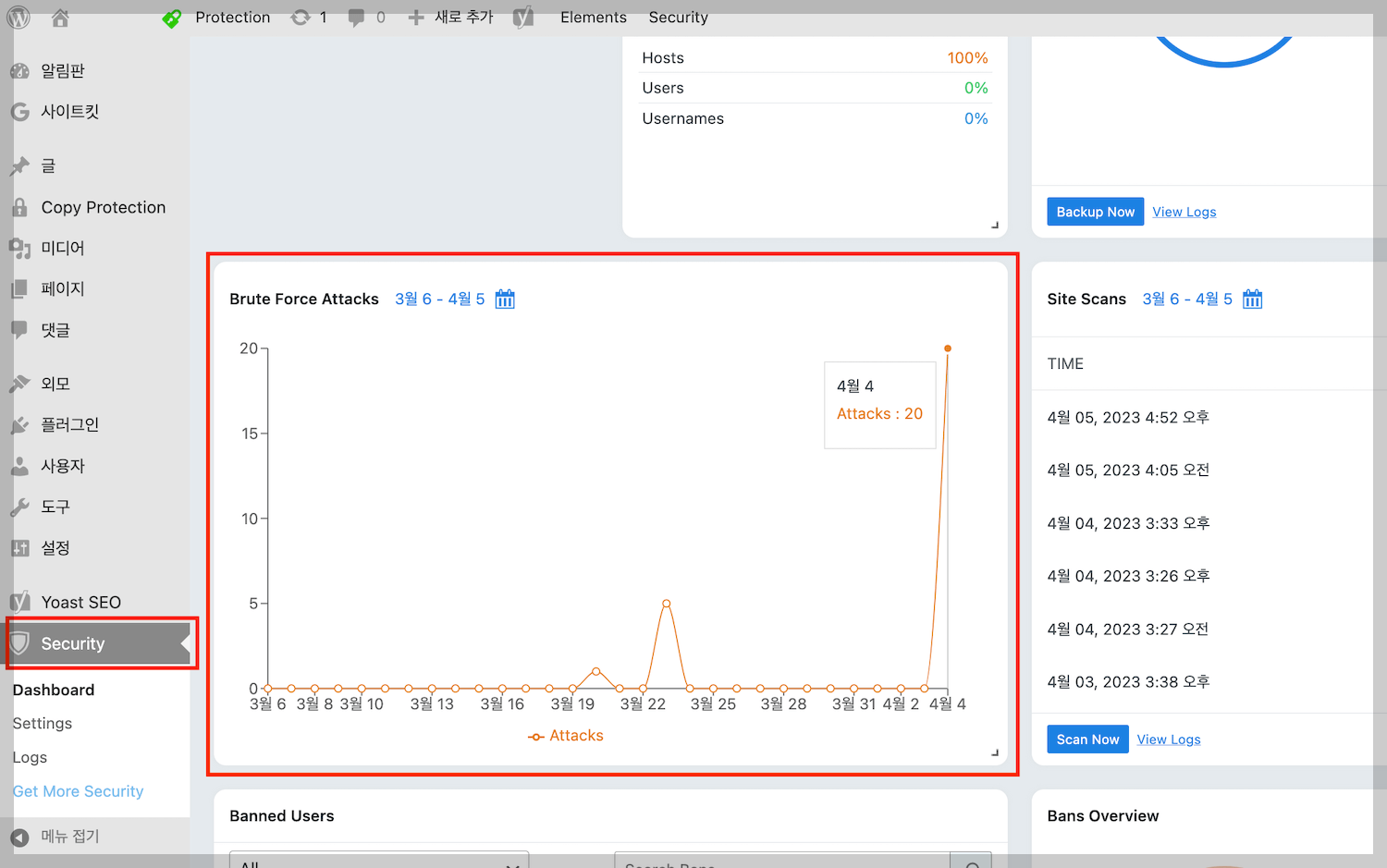Click the Brute Force Attacks date range link

point(440,300)
